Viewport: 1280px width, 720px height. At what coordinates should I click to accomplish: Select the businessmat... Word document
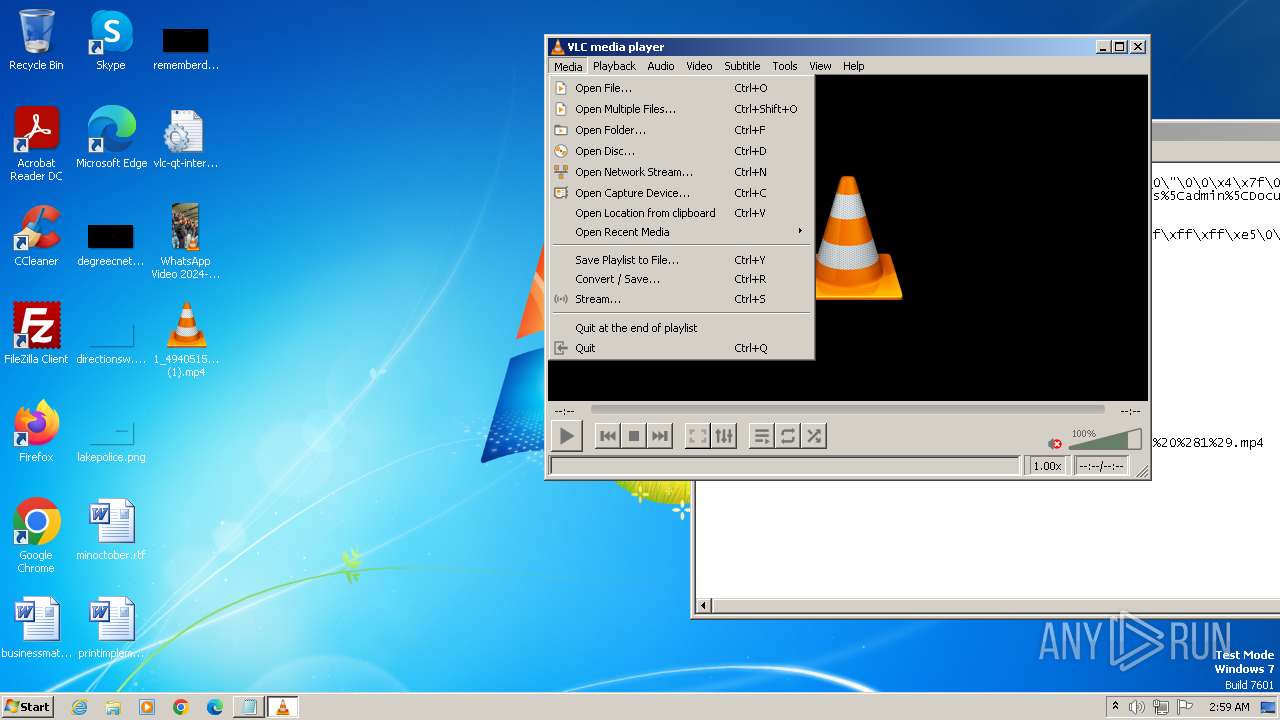[36, 628]
